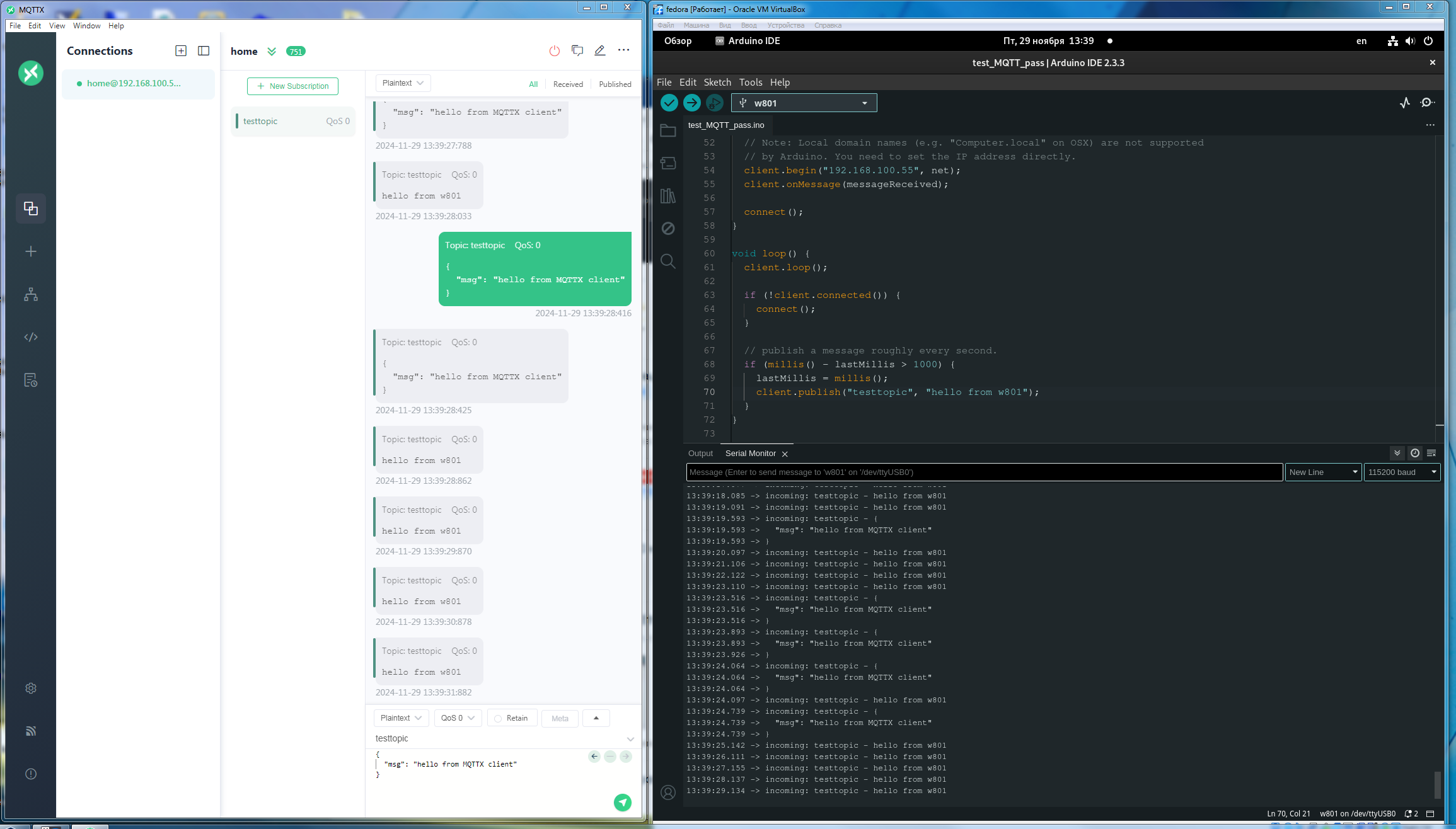
Task: Open the New Line ending dropdown
Action: (x=1323, y=472)
